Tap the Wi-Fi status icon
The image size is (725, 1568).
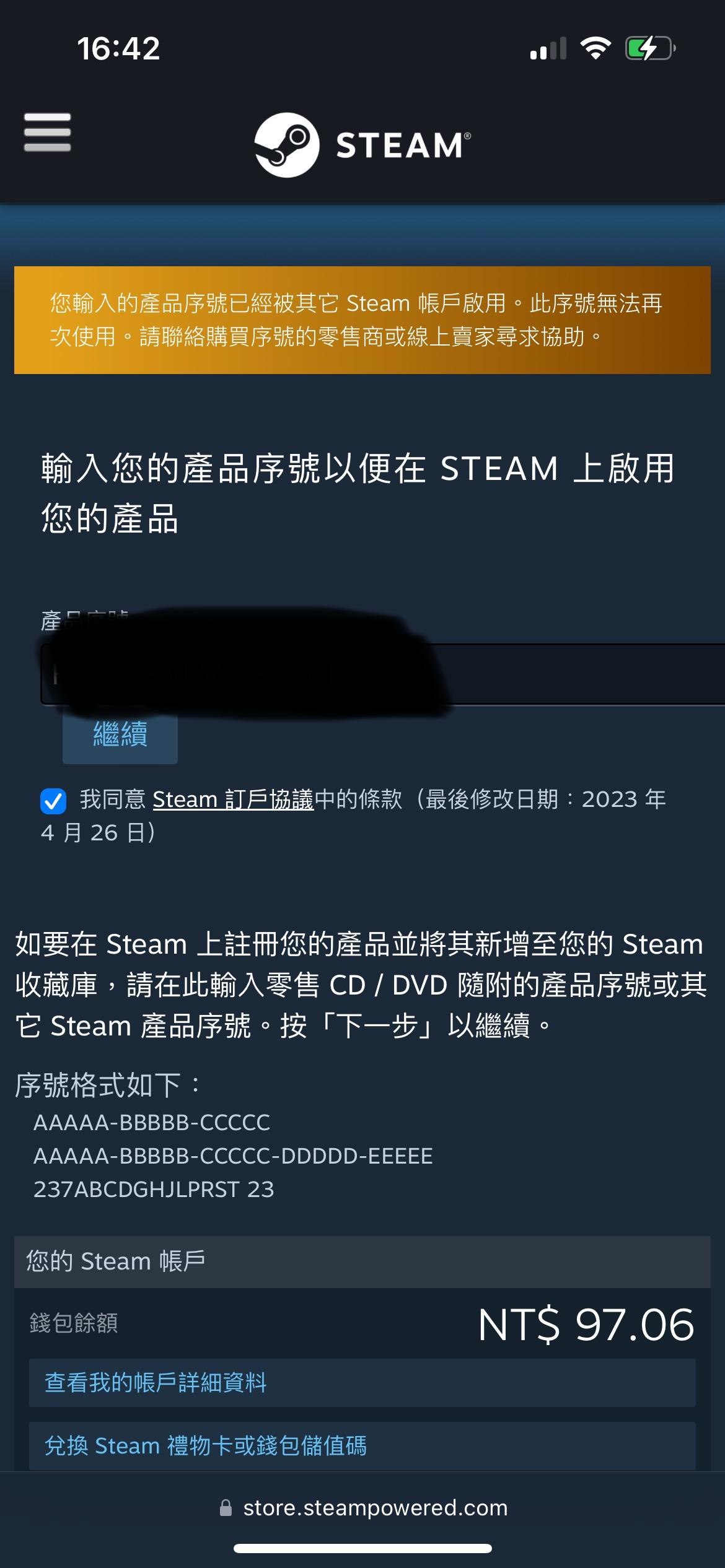[x=595, y=48]
